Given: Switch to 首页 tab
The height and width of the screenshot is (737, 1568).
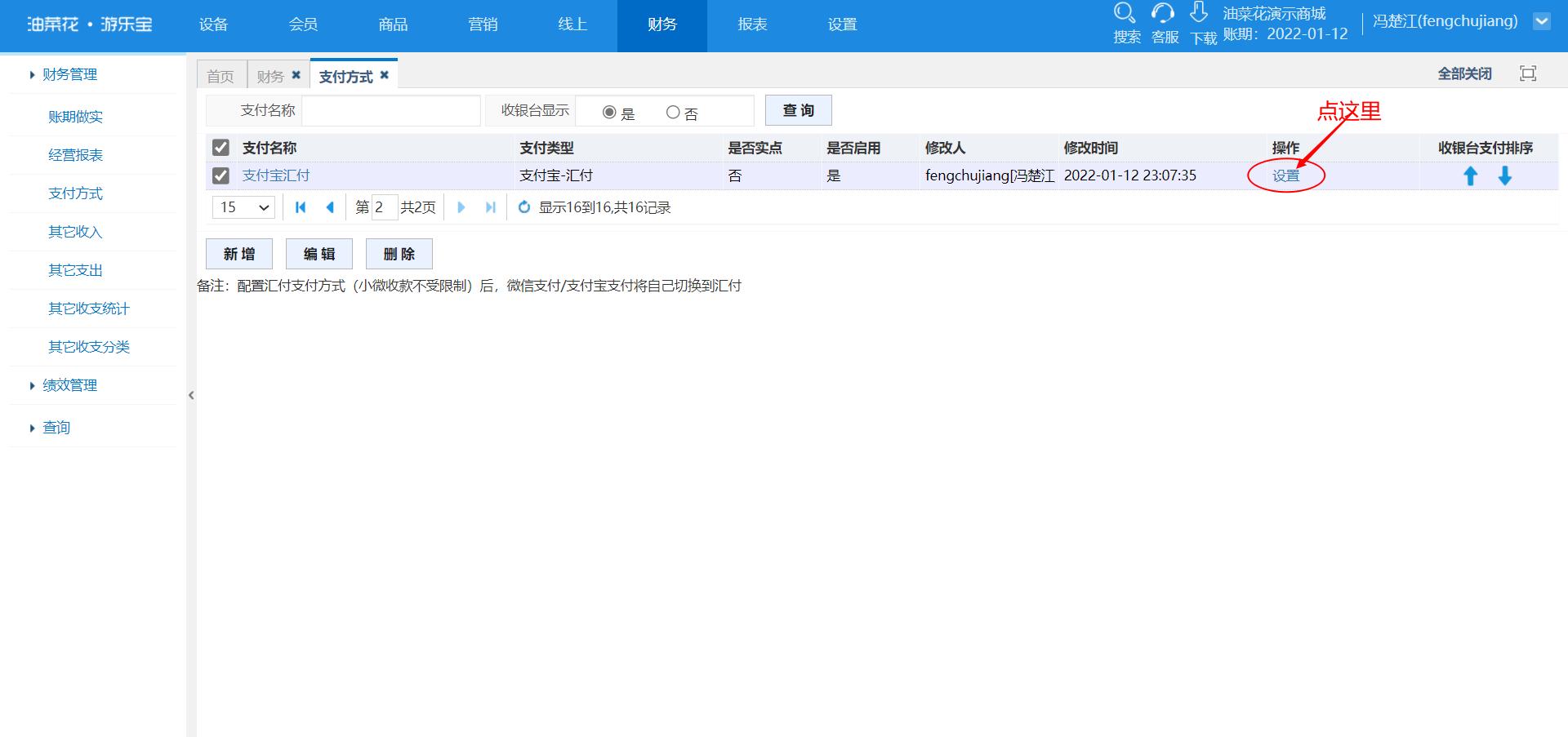Looking at the screenshot, I should [220, 76].
